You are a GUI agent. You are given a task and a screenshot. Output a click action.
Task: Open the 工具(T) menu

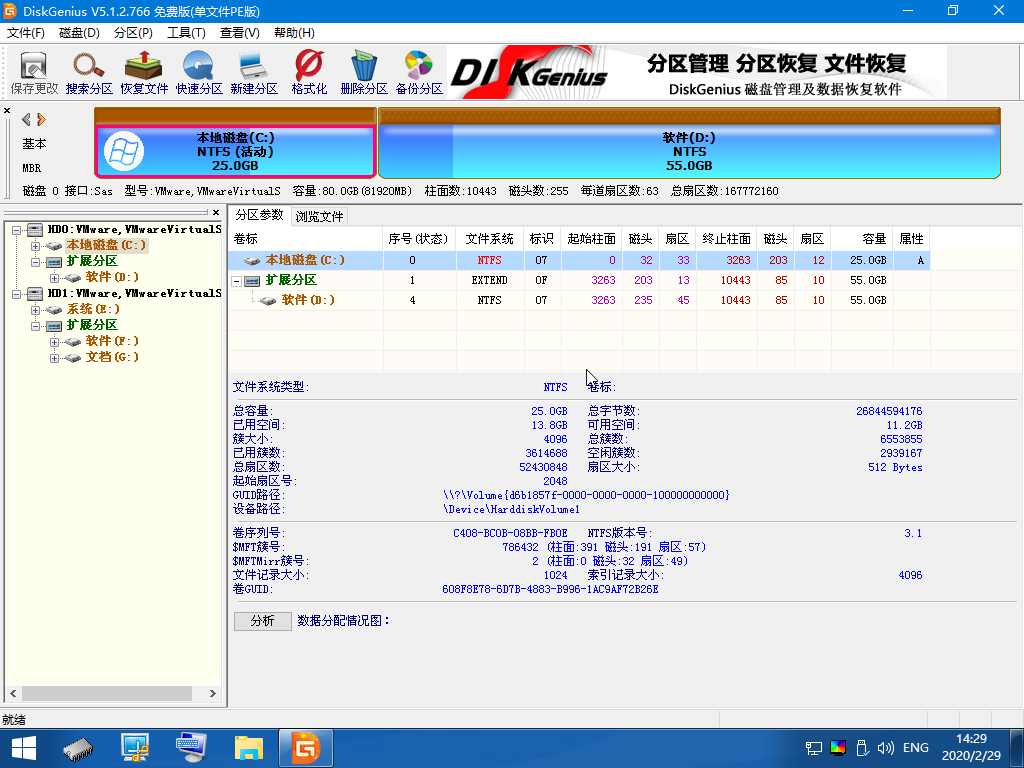point(186,33)
